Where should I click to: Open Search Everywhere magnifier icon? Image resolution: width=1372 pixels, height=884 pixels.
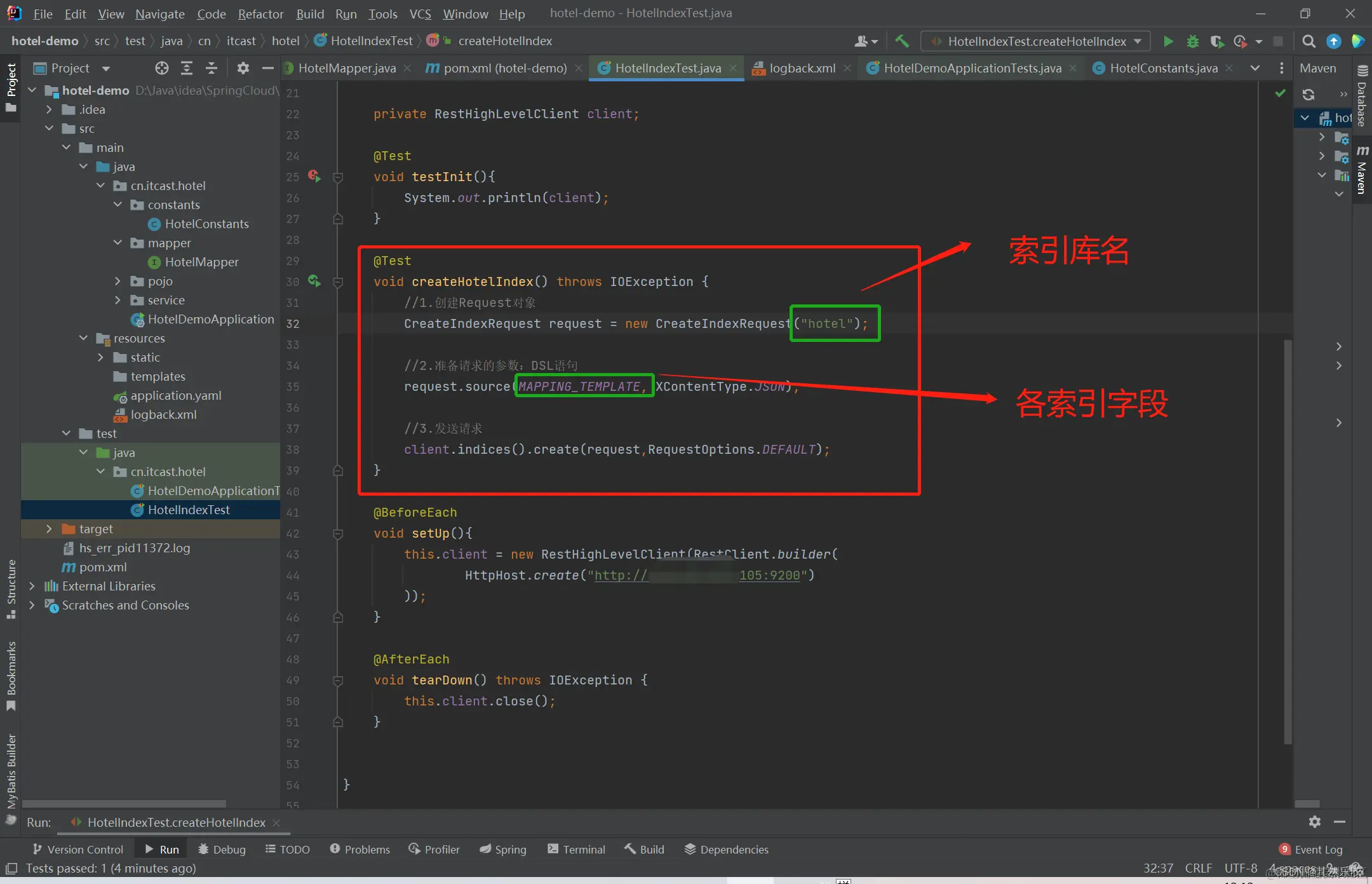click(x=1308, y=41)
